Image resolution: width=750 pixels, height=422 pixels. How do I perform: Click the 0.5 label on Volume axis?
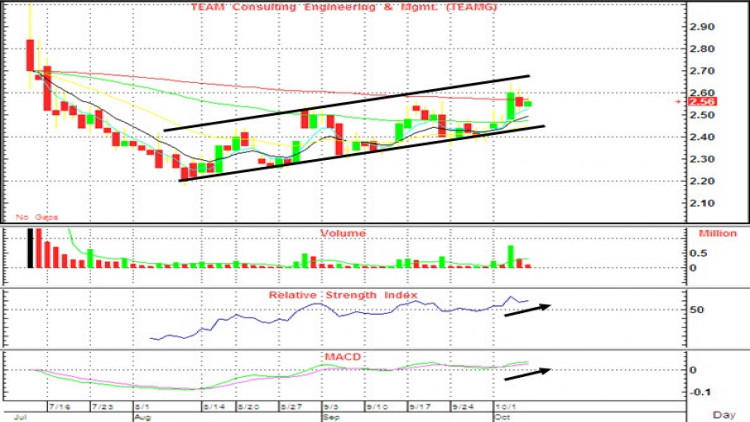point(700,253)
